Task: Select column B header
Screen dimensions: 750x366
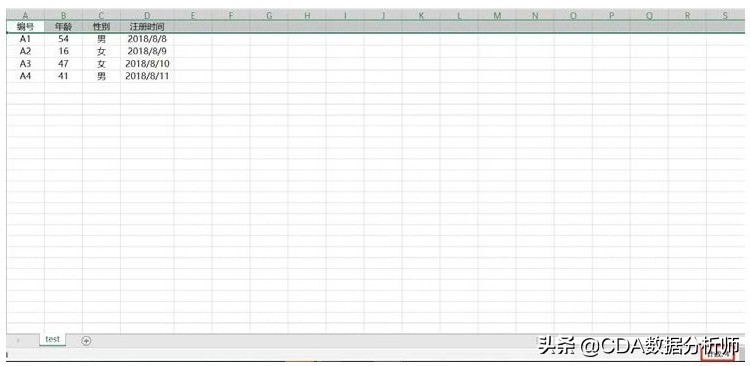Action: (64, 15)
